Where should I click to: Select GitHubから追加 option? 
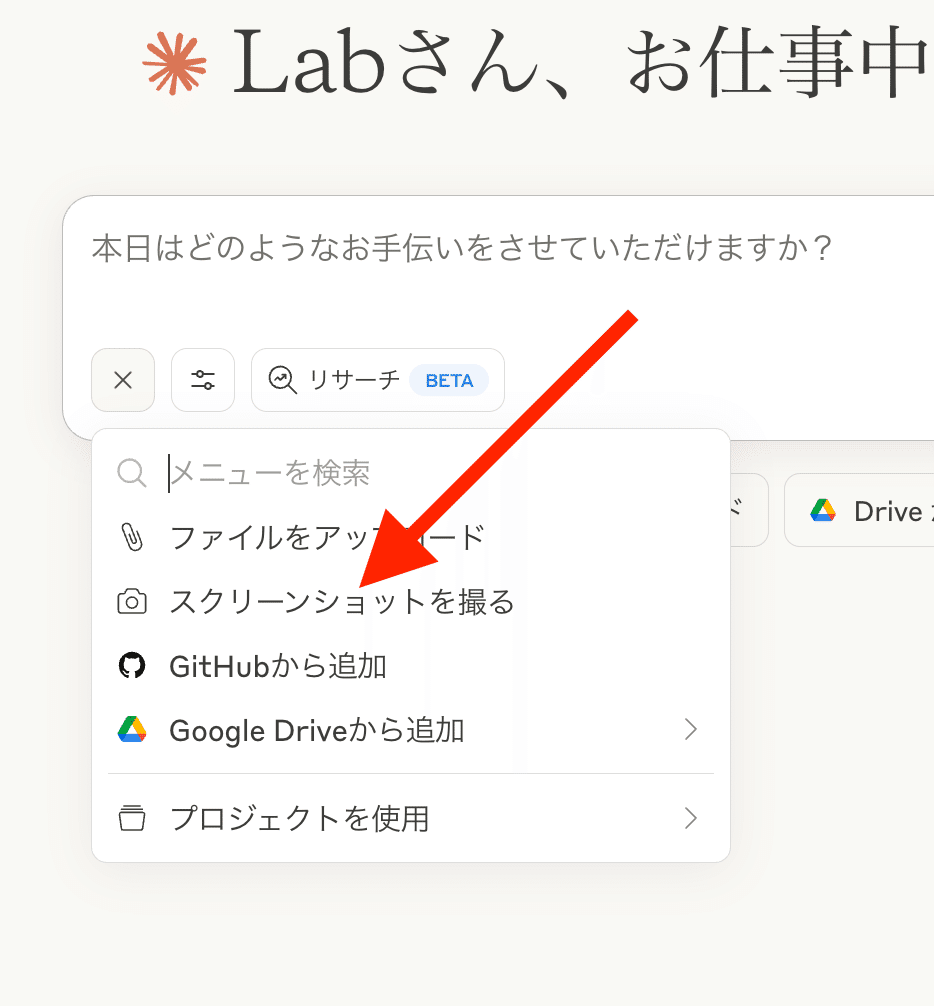tap(278, 666)
